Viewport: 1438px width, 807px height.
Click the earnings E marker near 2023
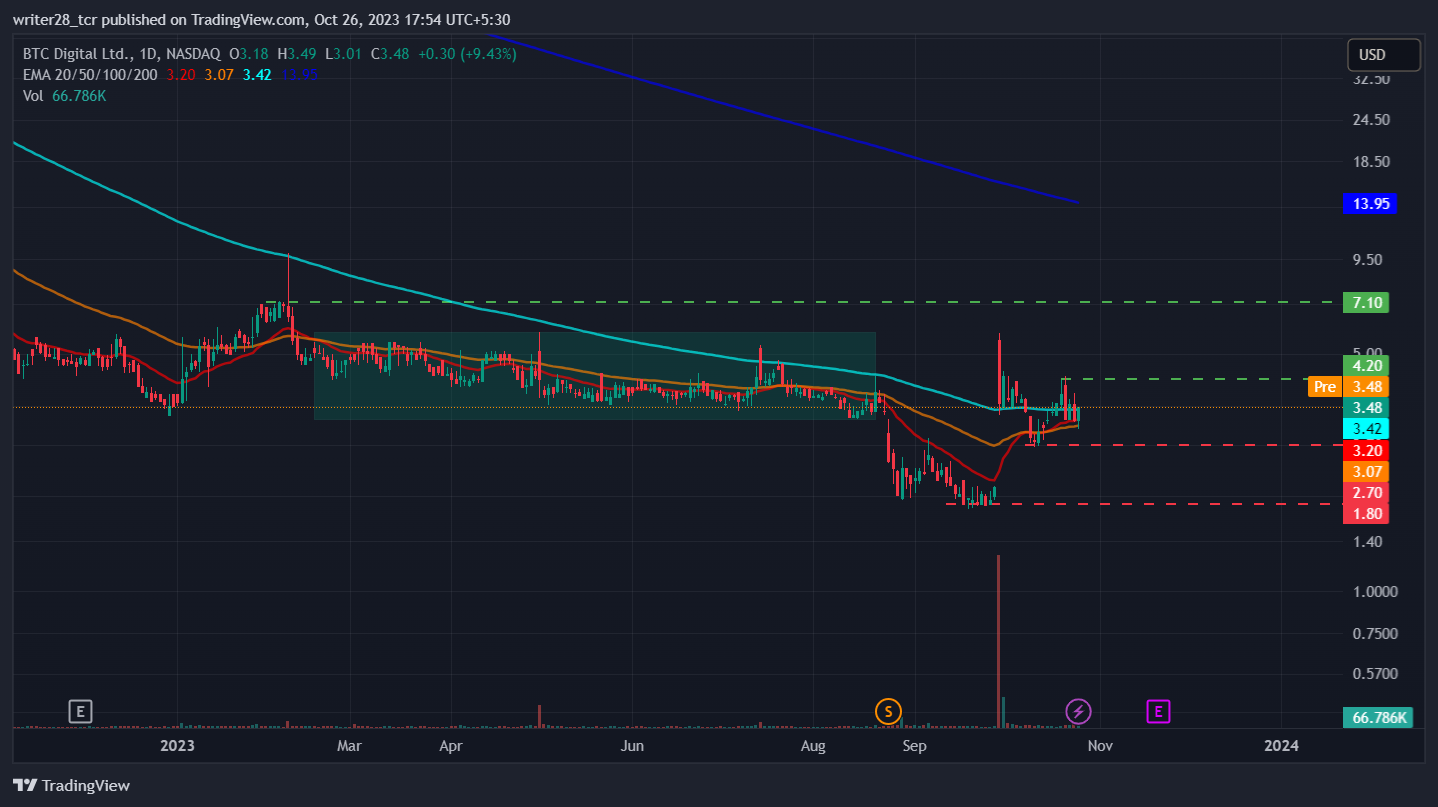(80, 712)
